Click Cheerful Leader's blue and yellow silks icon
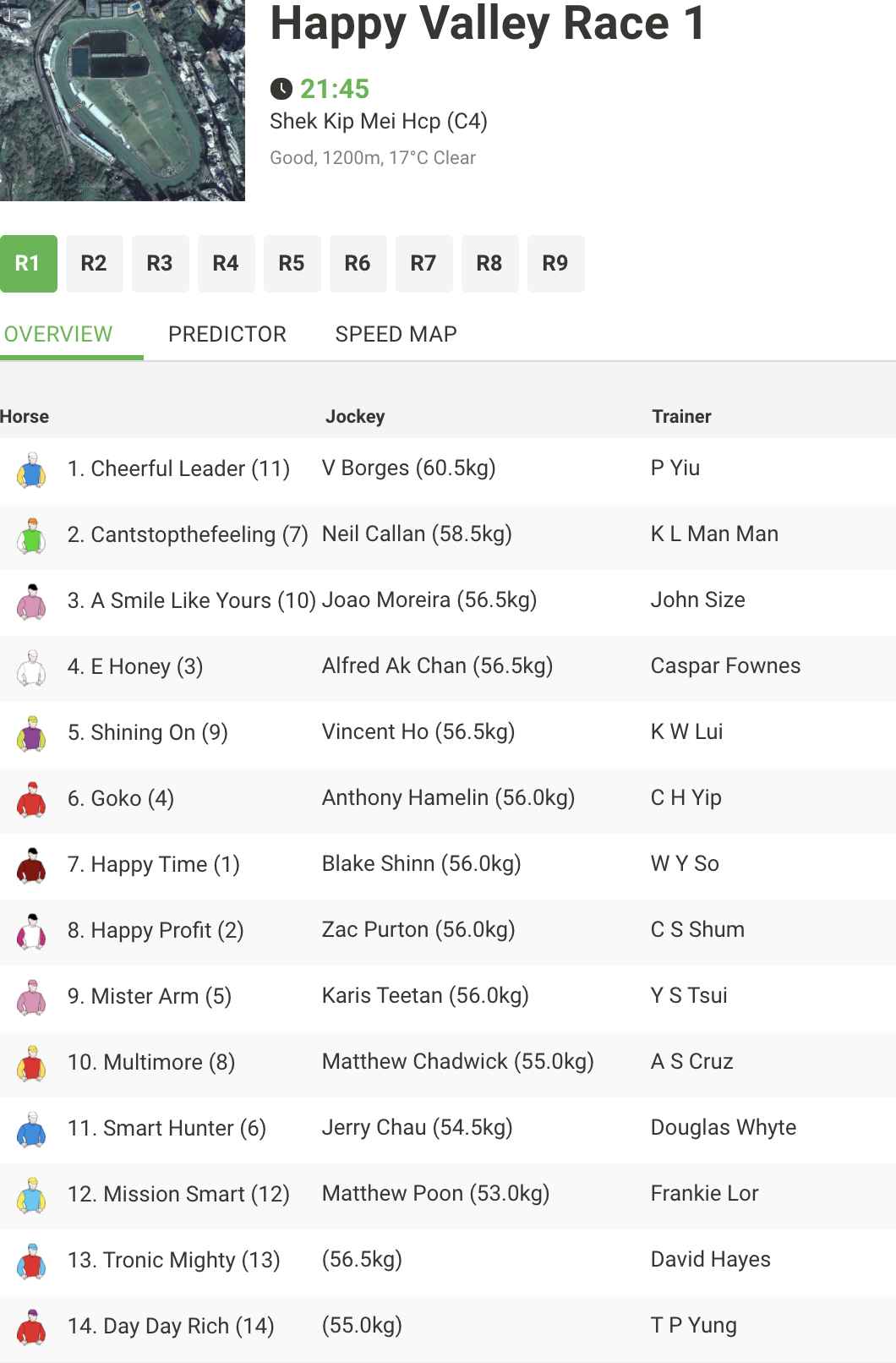Image resolution: width=896 pixels, height=1363 pixels. point(31,469)
